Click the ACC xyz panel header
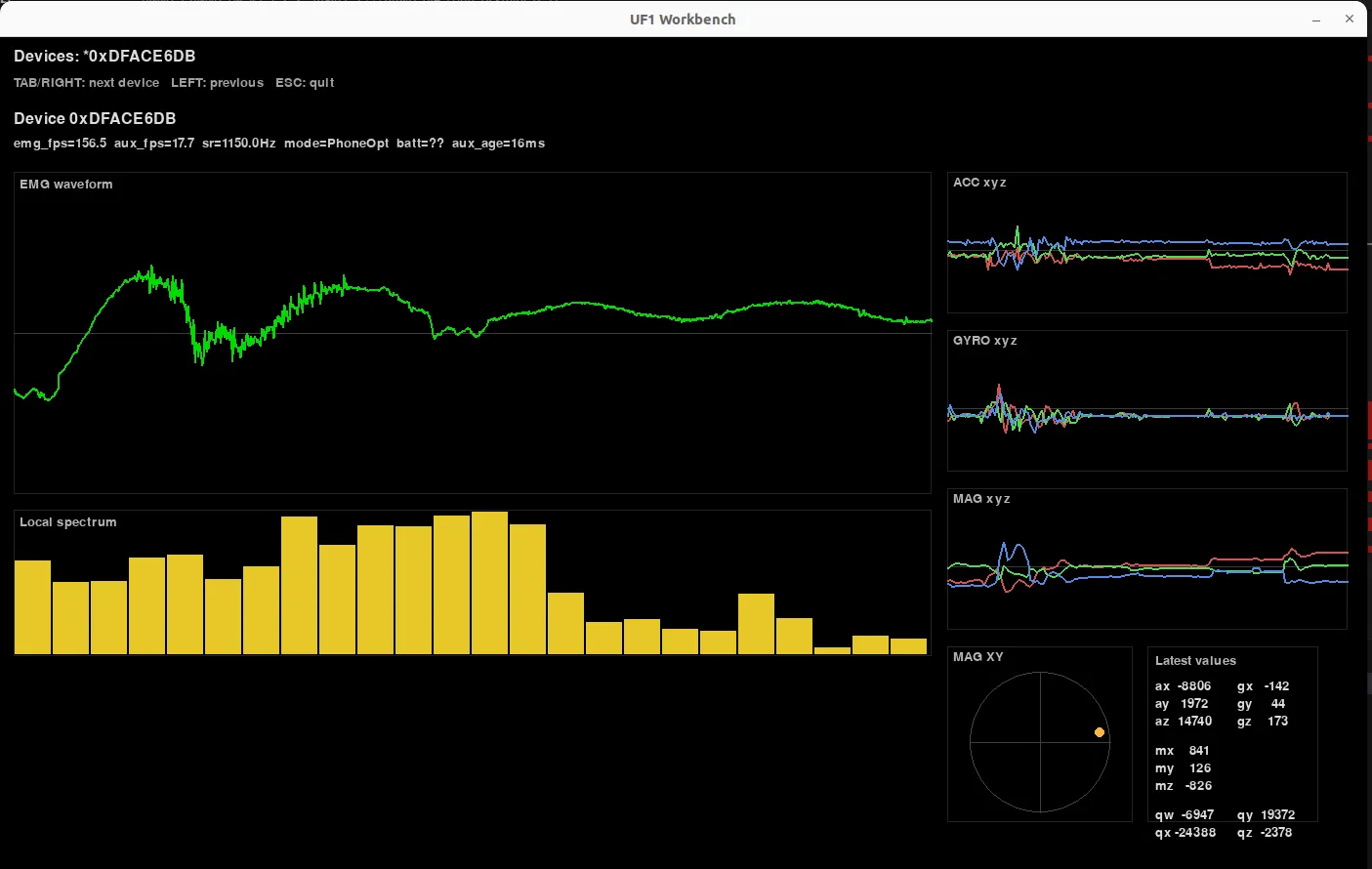 [978, 182]
